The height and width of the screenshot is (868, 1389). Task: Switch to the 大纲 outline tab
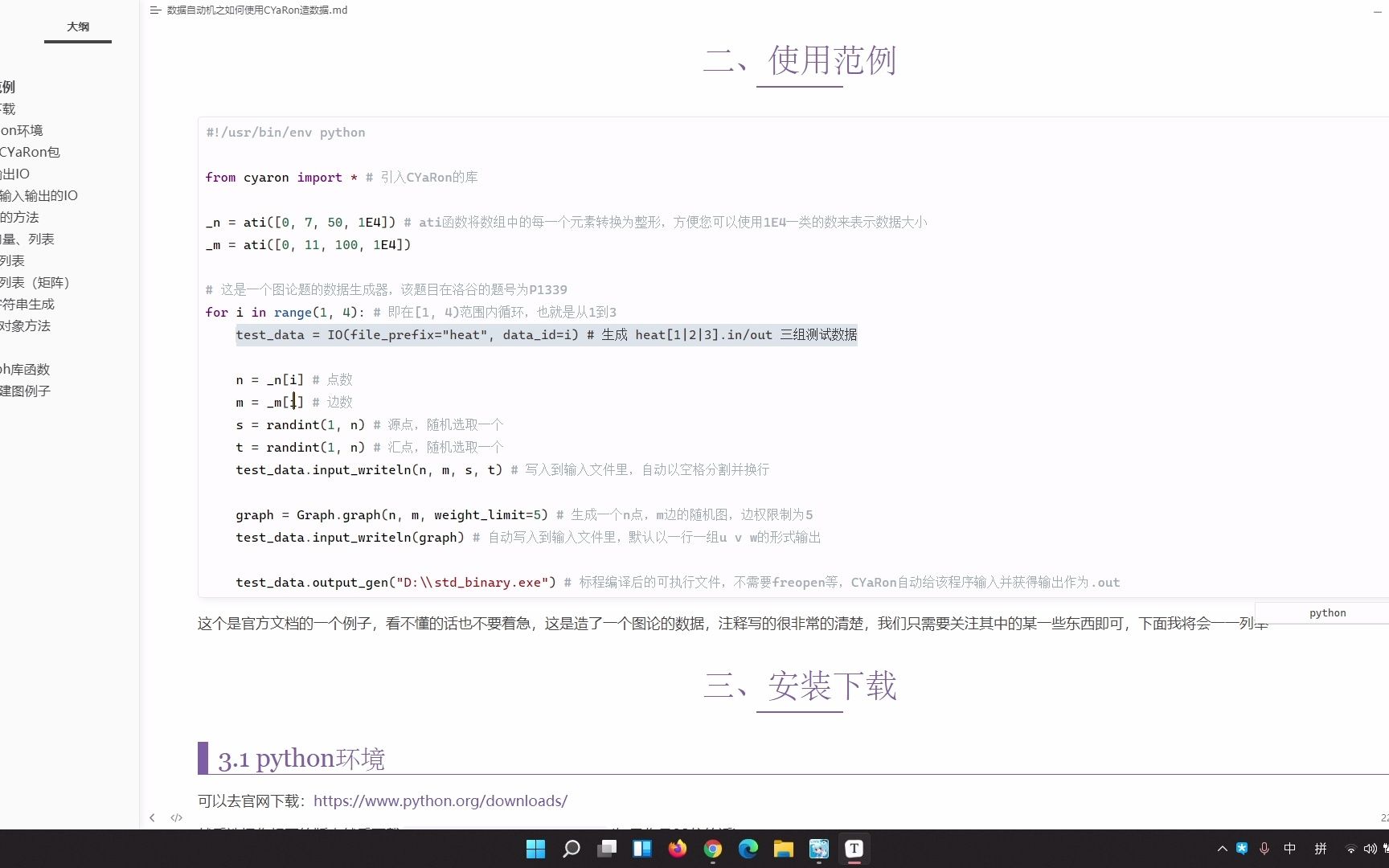point(77,27)
